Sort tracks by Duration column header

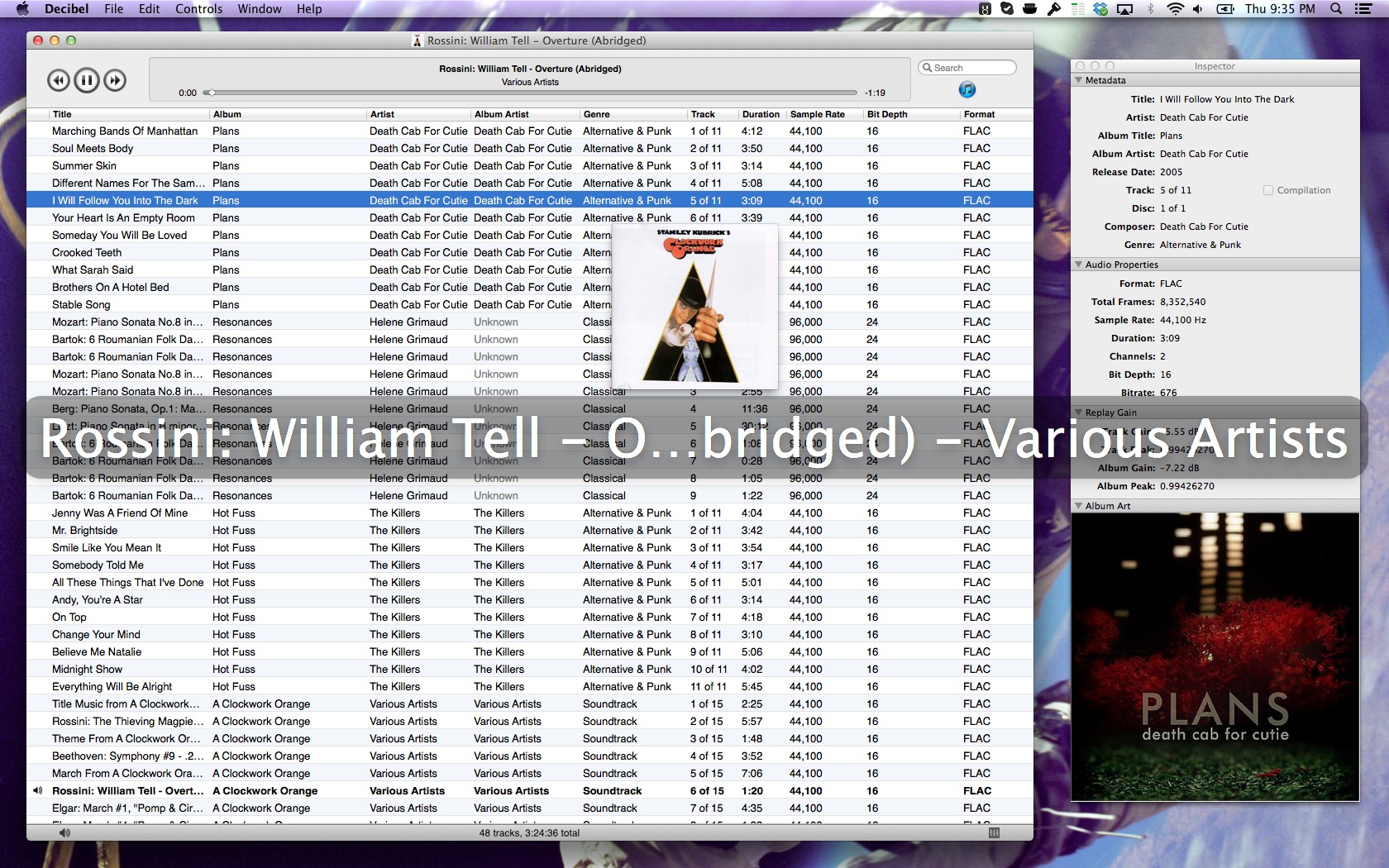[x=761, y=114]
